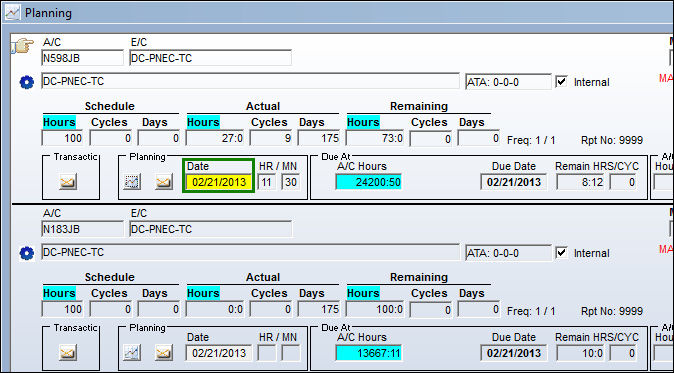The image size is (674, 373).
Task: Click Rpt No: 9999 in N598JB record
Action: tap(612, 140)
